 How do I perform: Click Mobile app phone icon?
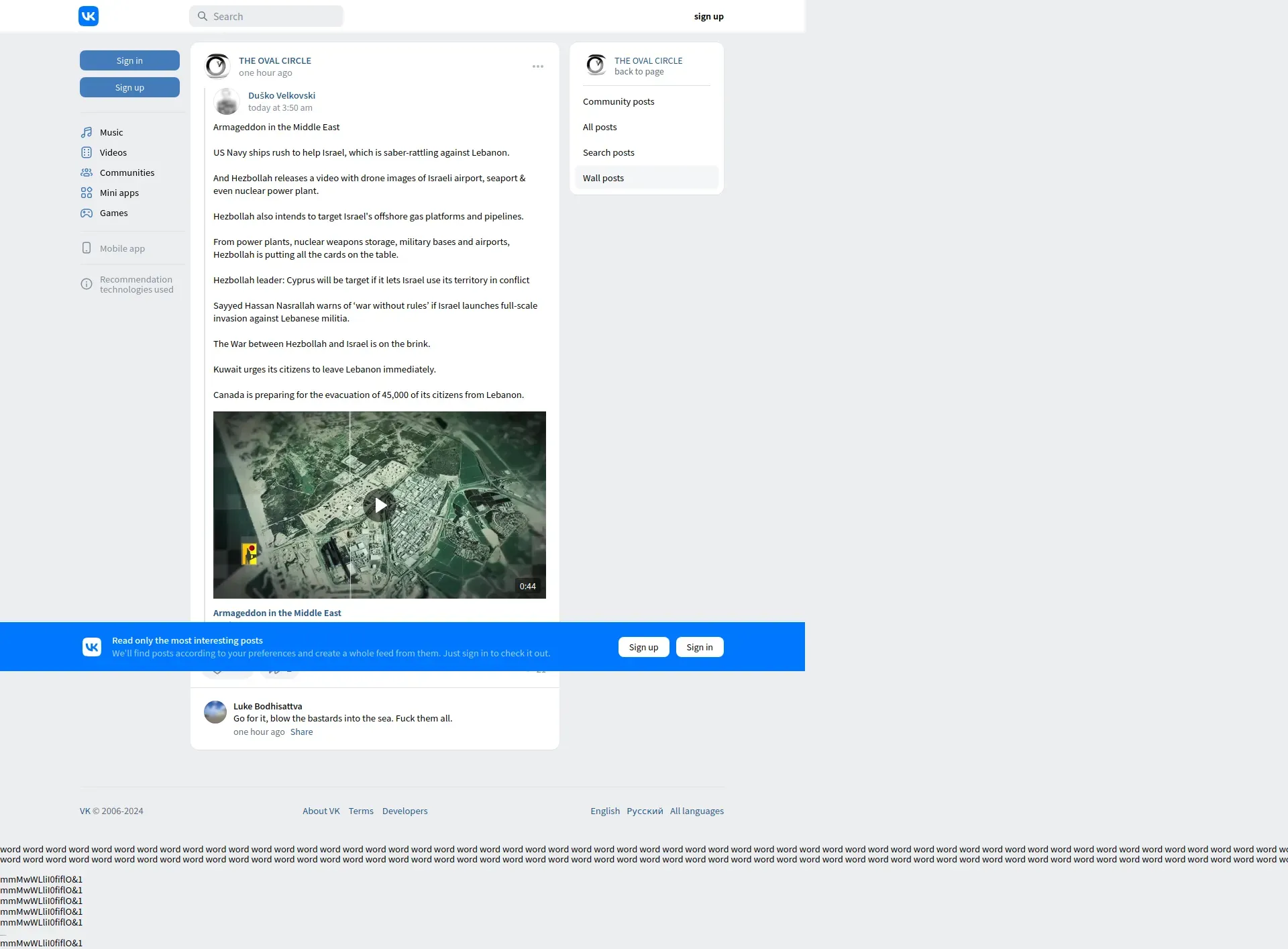click(x=87, y=248)
